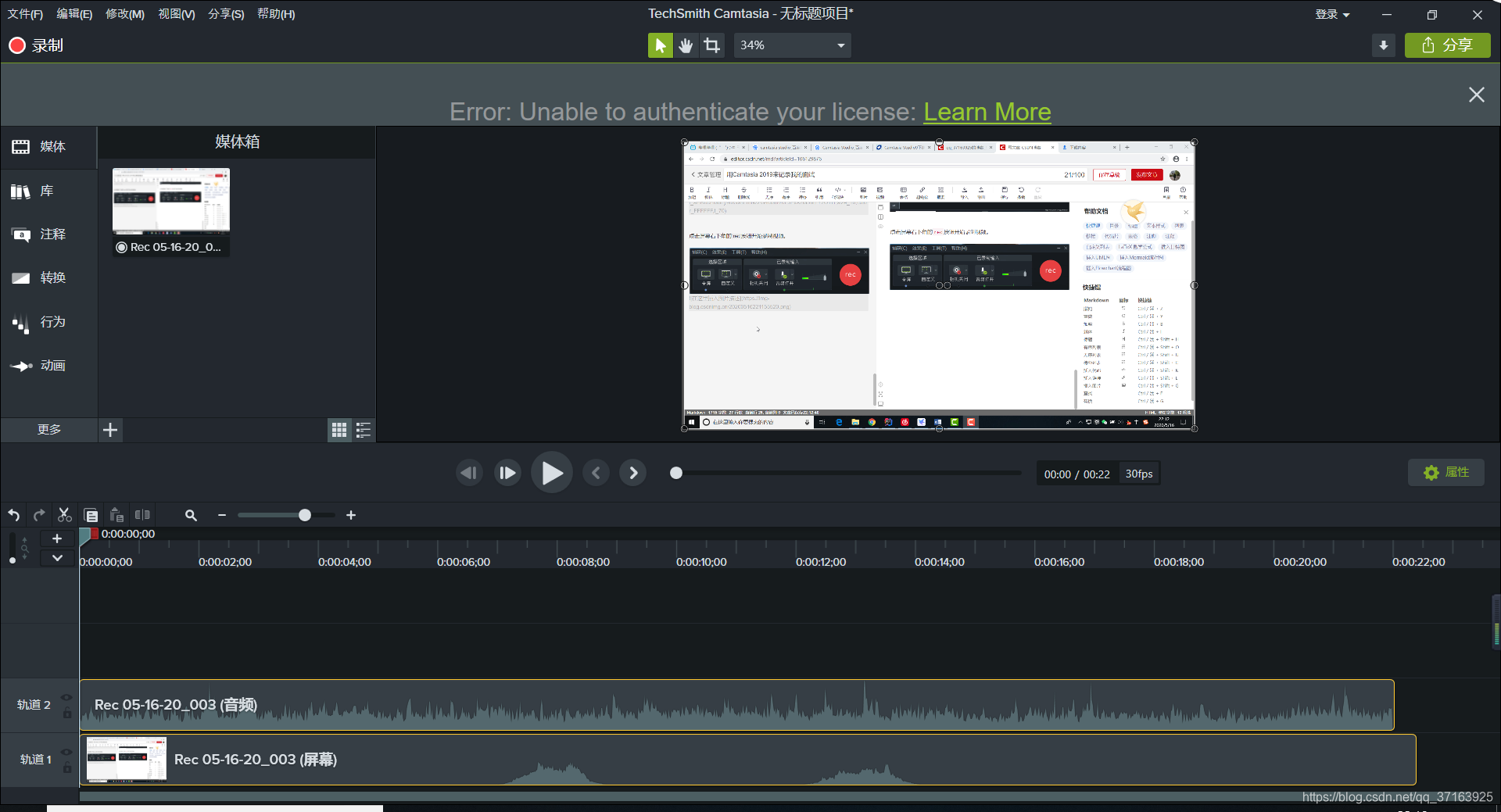Click the vertical track height slider knob

(x=13, y=560)
